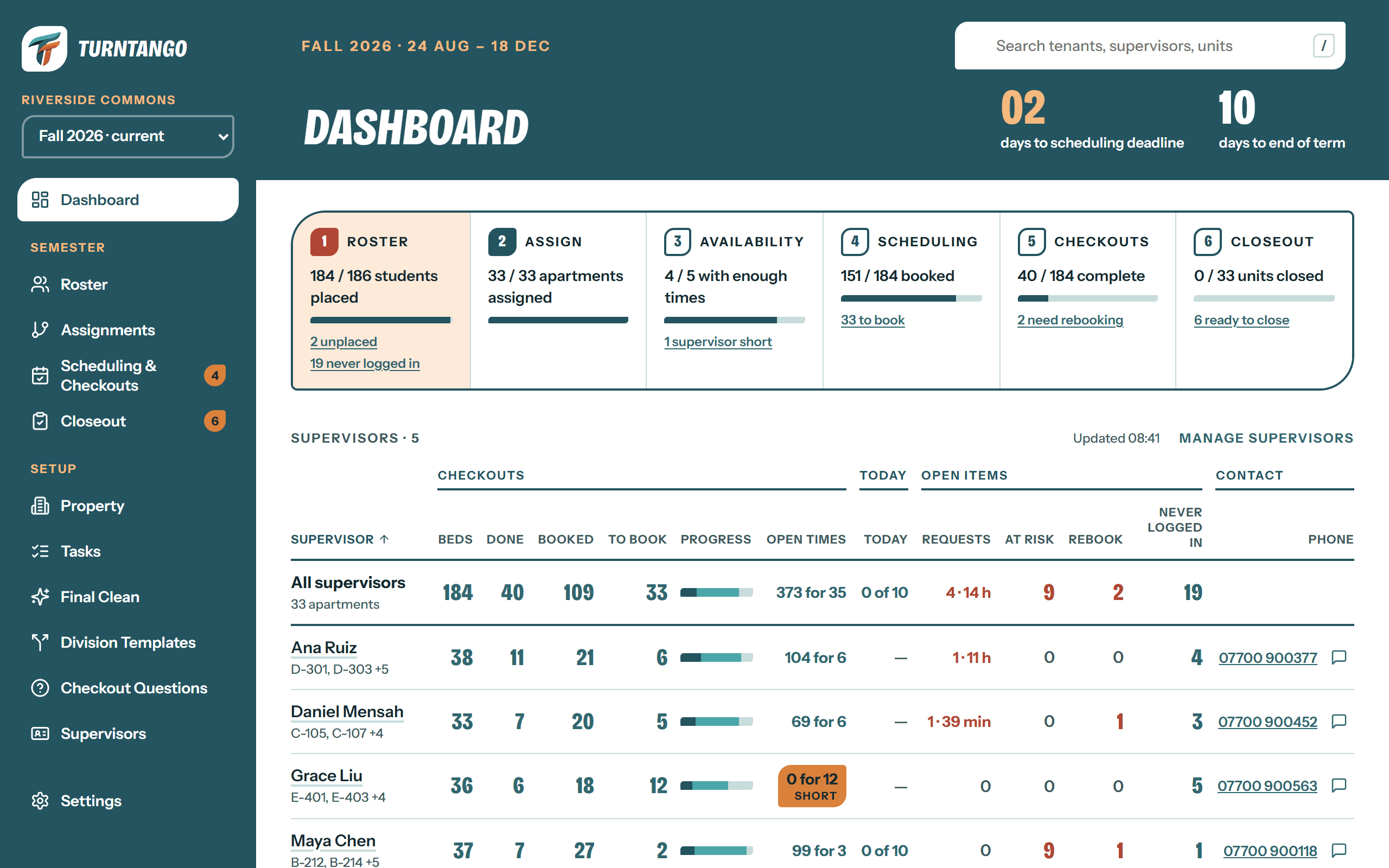Click Maya Chen's 0 of 10 today value
The width and height of the screenshot is (1389, 868).
coord(884,851)
